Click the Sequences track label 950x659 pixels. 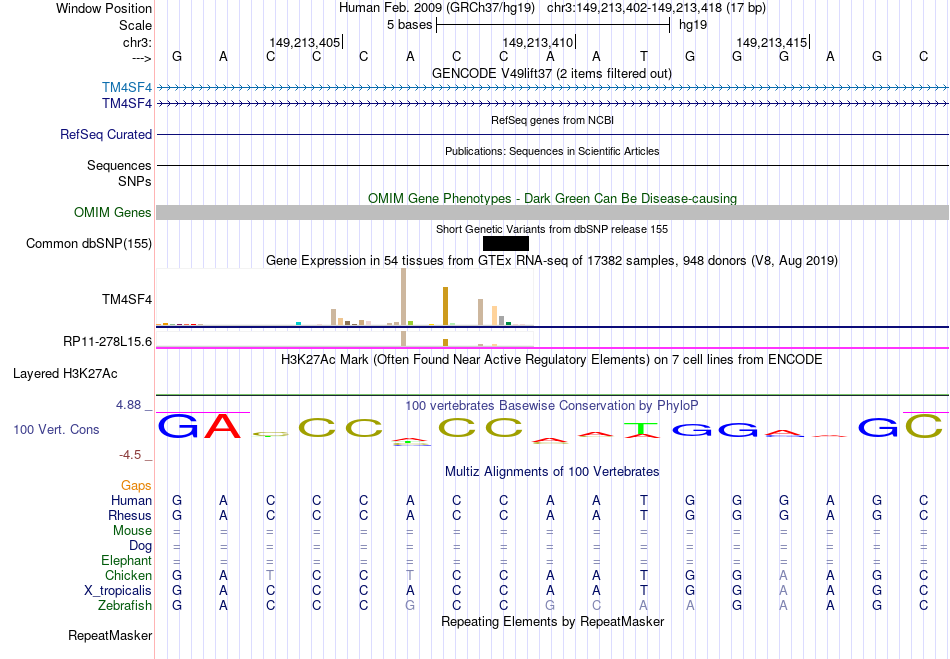click(119, 165)
